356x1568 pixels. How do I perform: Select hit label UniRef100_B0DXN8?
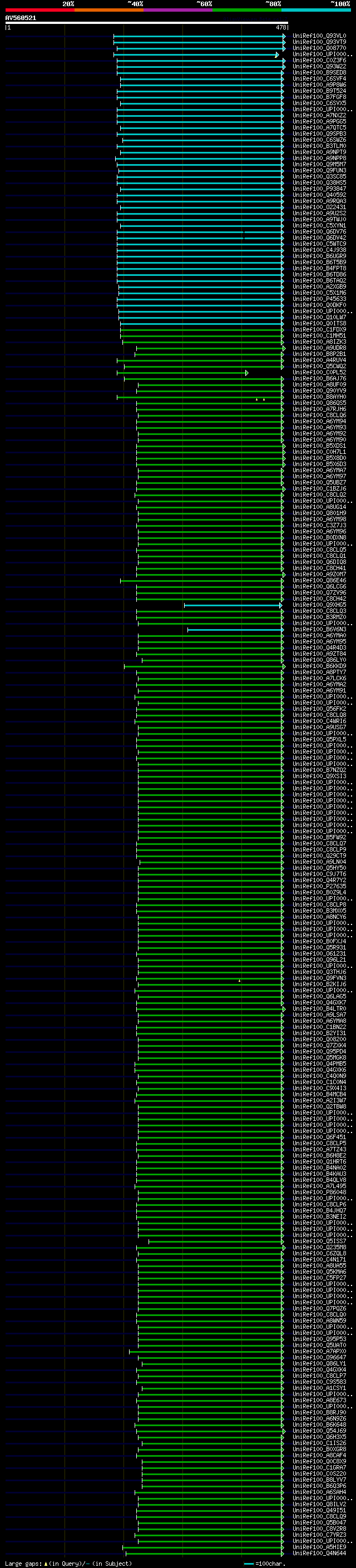tap(319, 537)
